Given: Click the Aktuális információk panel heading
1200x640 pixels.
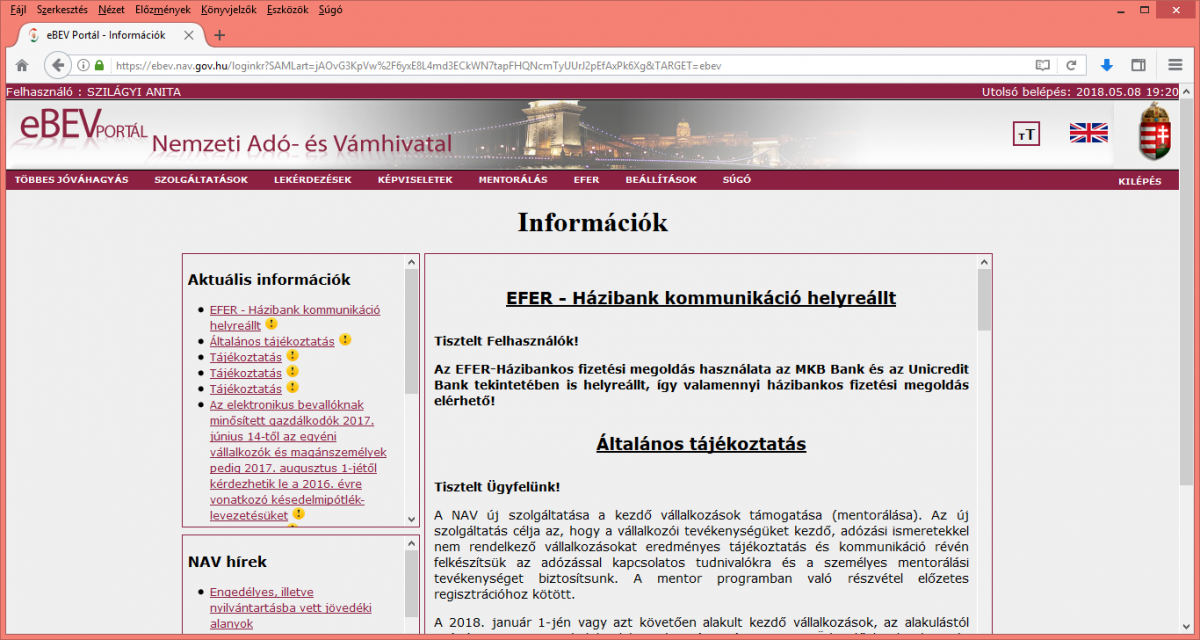Looking at the screenshot, I should click(x=269, y=280).
